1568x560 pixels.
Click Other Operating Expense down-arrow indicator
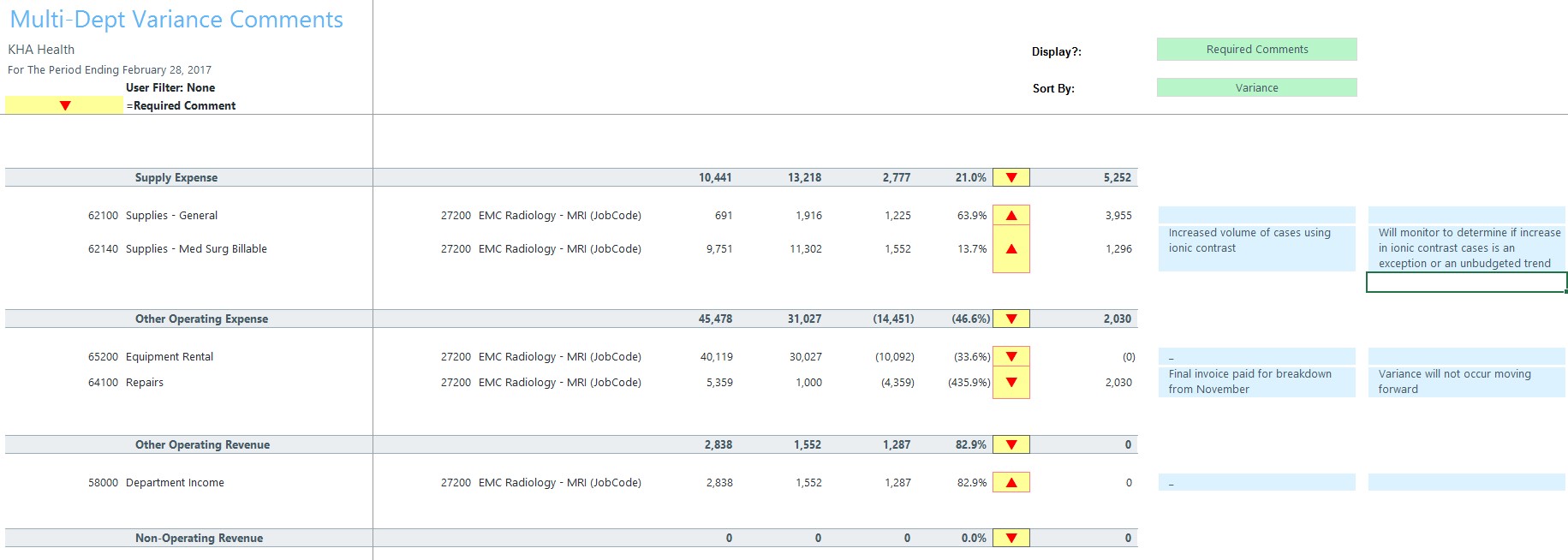pos(1011,319)
